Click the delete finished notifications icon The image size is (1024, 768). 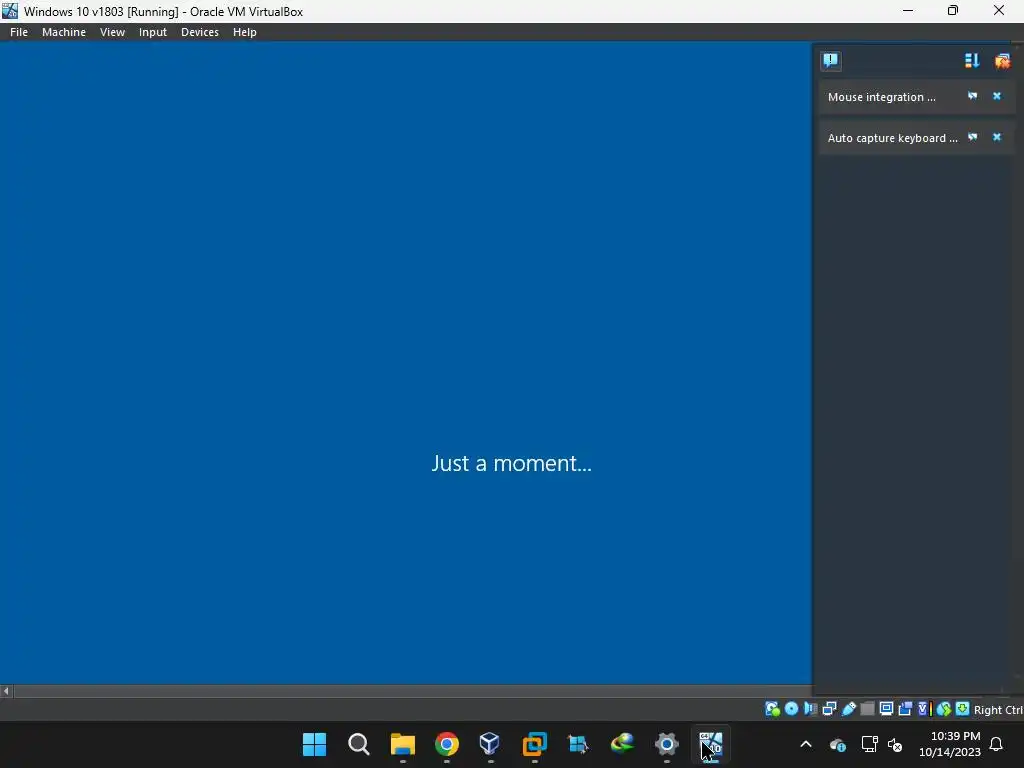click(1002, 61)
